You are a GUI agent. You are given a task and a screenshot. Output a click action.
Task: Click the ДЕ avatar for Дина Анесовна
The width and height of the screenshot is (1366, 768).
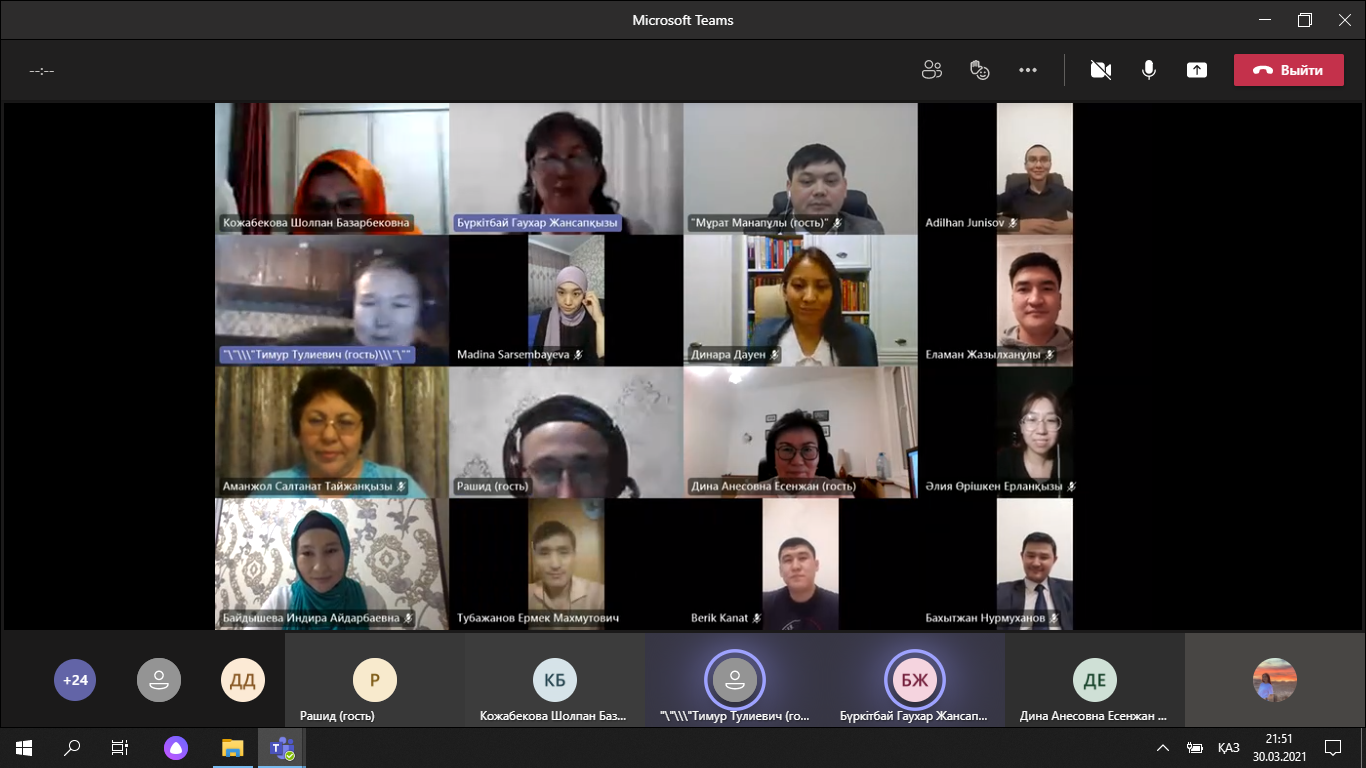1095,680
